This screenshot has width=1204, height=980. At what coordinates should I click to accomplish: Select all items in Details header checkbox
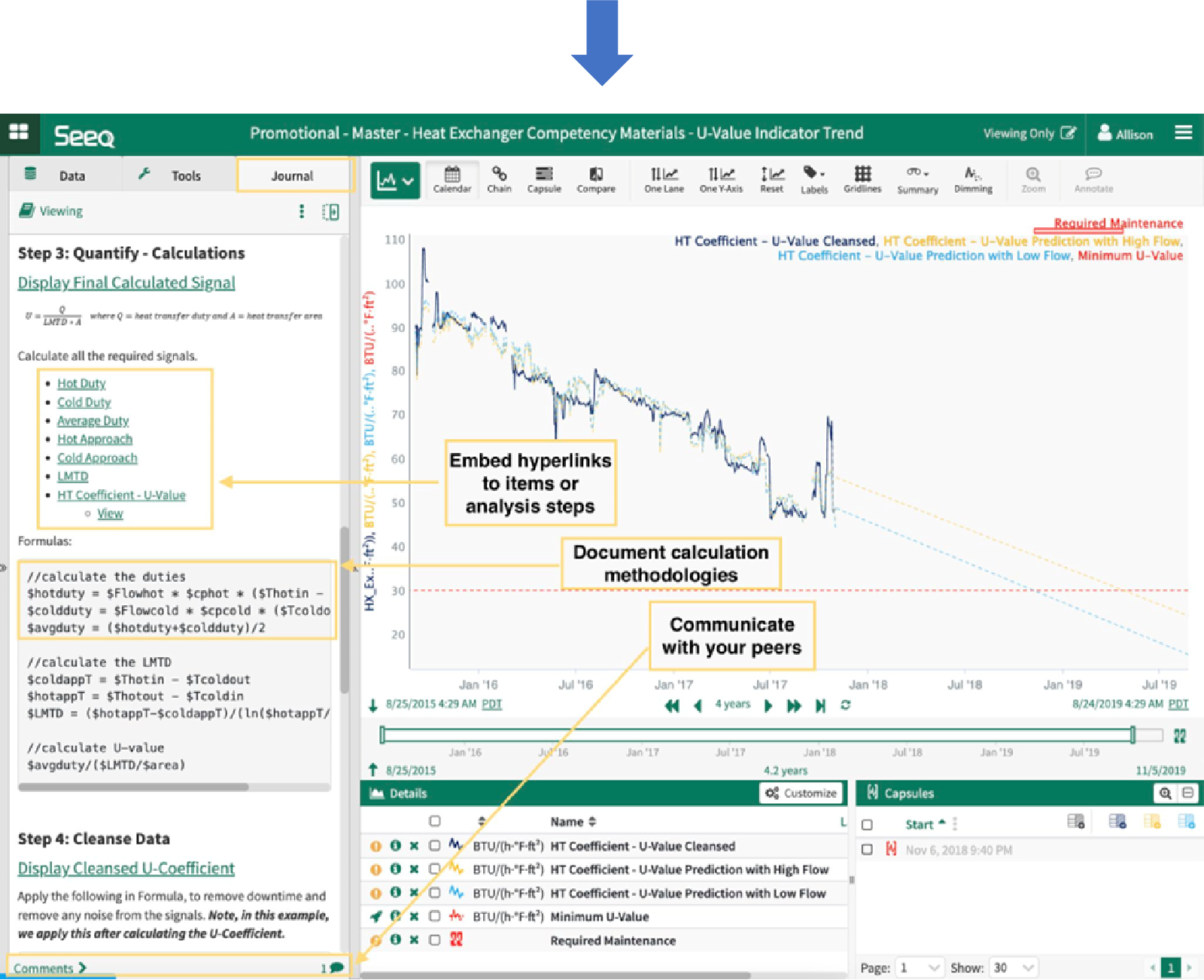(x=435, y=821)
